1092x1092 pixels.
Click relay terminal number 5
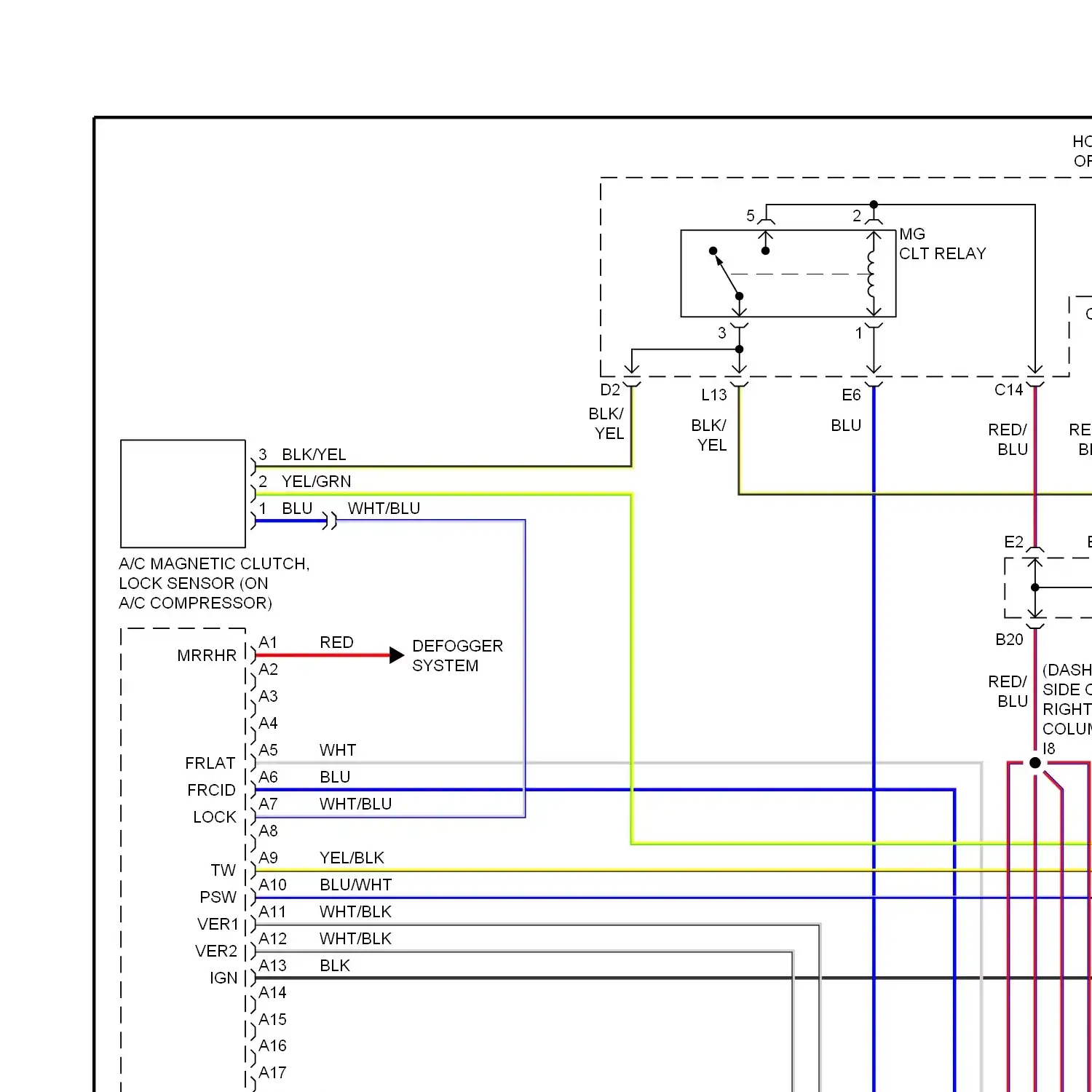751,215
